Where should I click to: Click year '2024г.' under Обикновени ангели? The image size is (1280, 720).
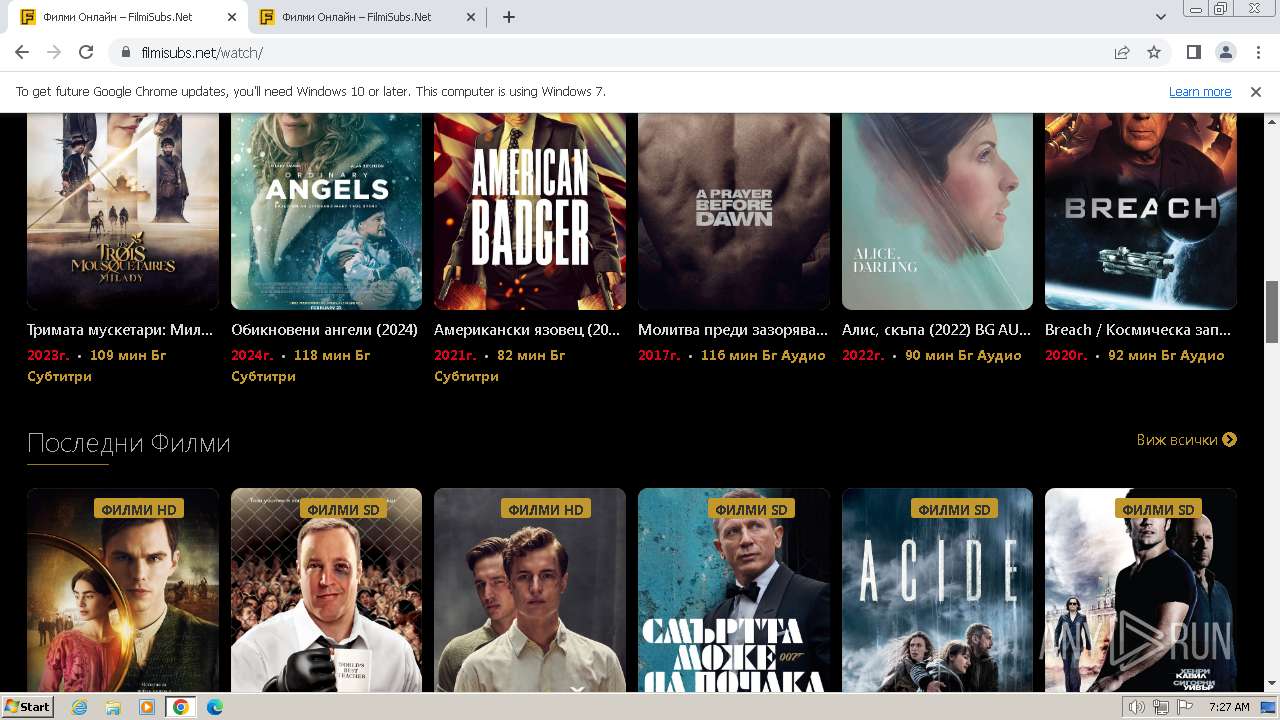coord(252,355)
